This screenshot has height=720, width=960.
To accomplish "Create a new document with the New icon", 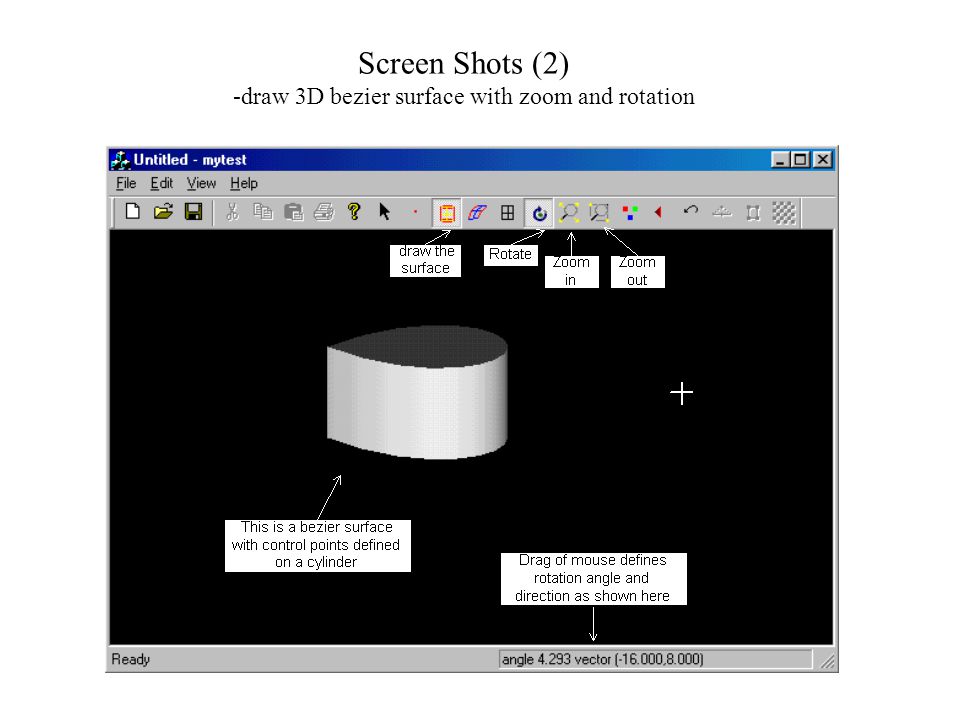I will [132, 212].
